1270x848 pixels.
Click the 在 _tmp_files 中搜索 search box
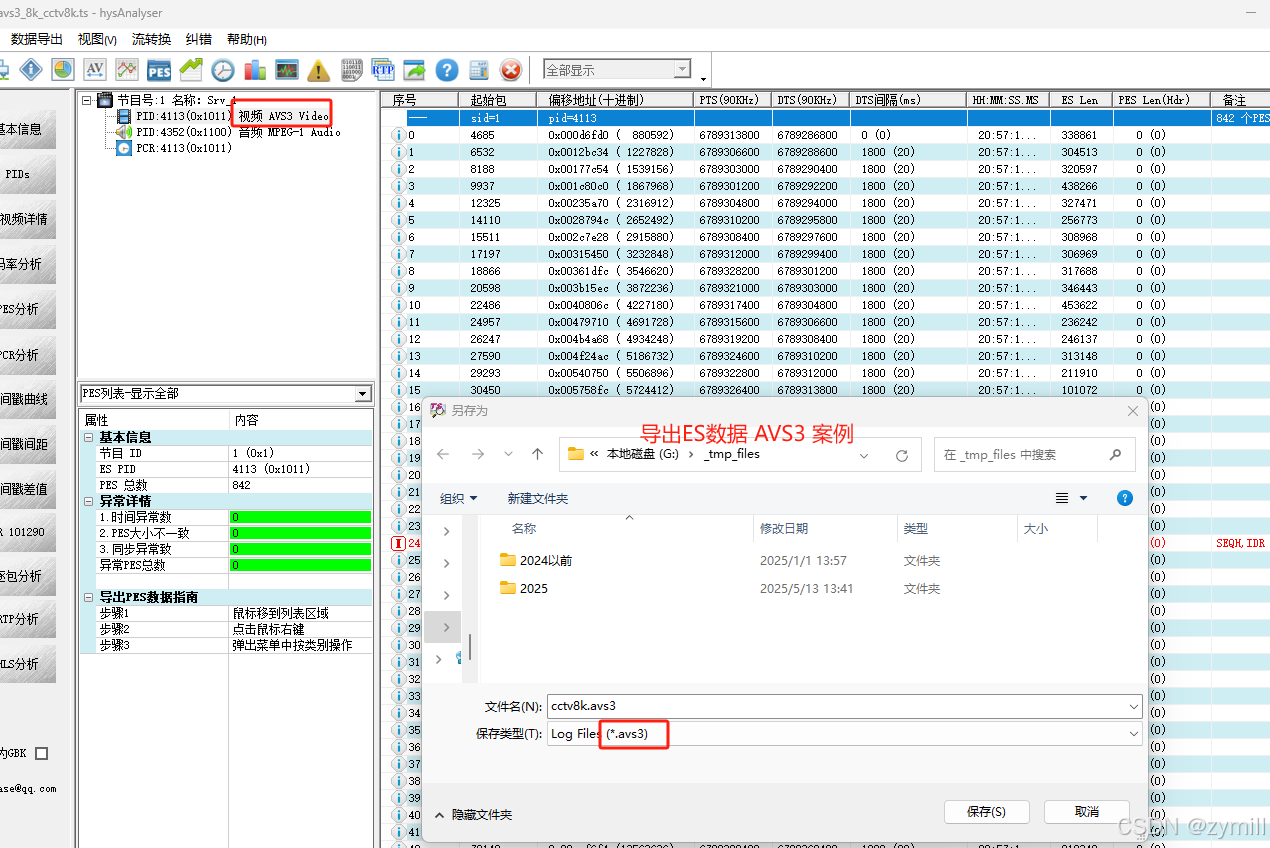click(x=1034, y=454)
